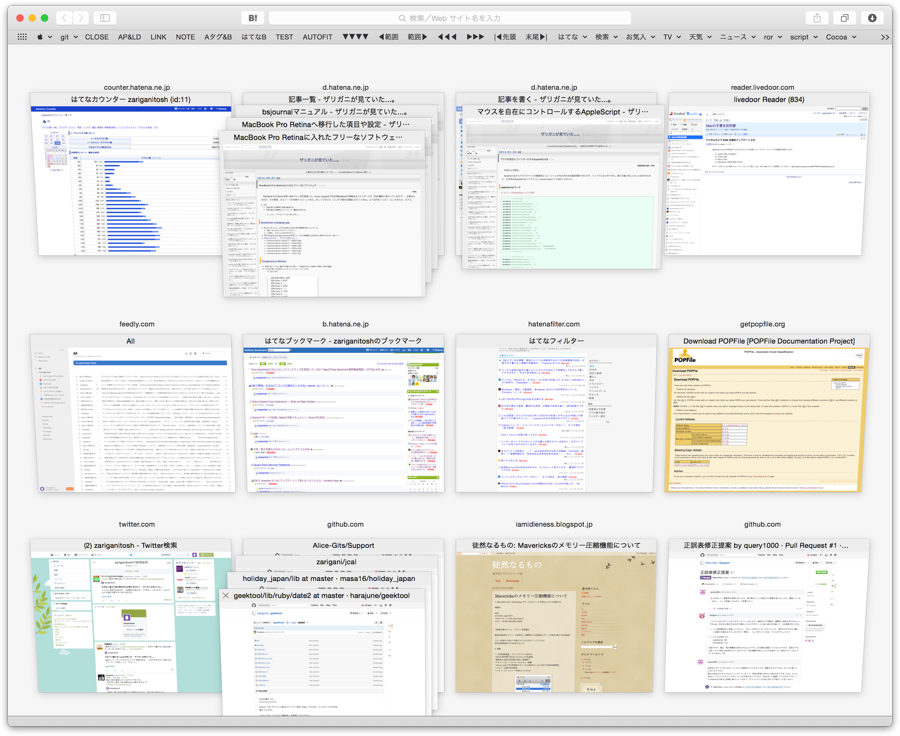
Task: Open the bsjournalマニュアル tab
Action: [x=335, y=112]
